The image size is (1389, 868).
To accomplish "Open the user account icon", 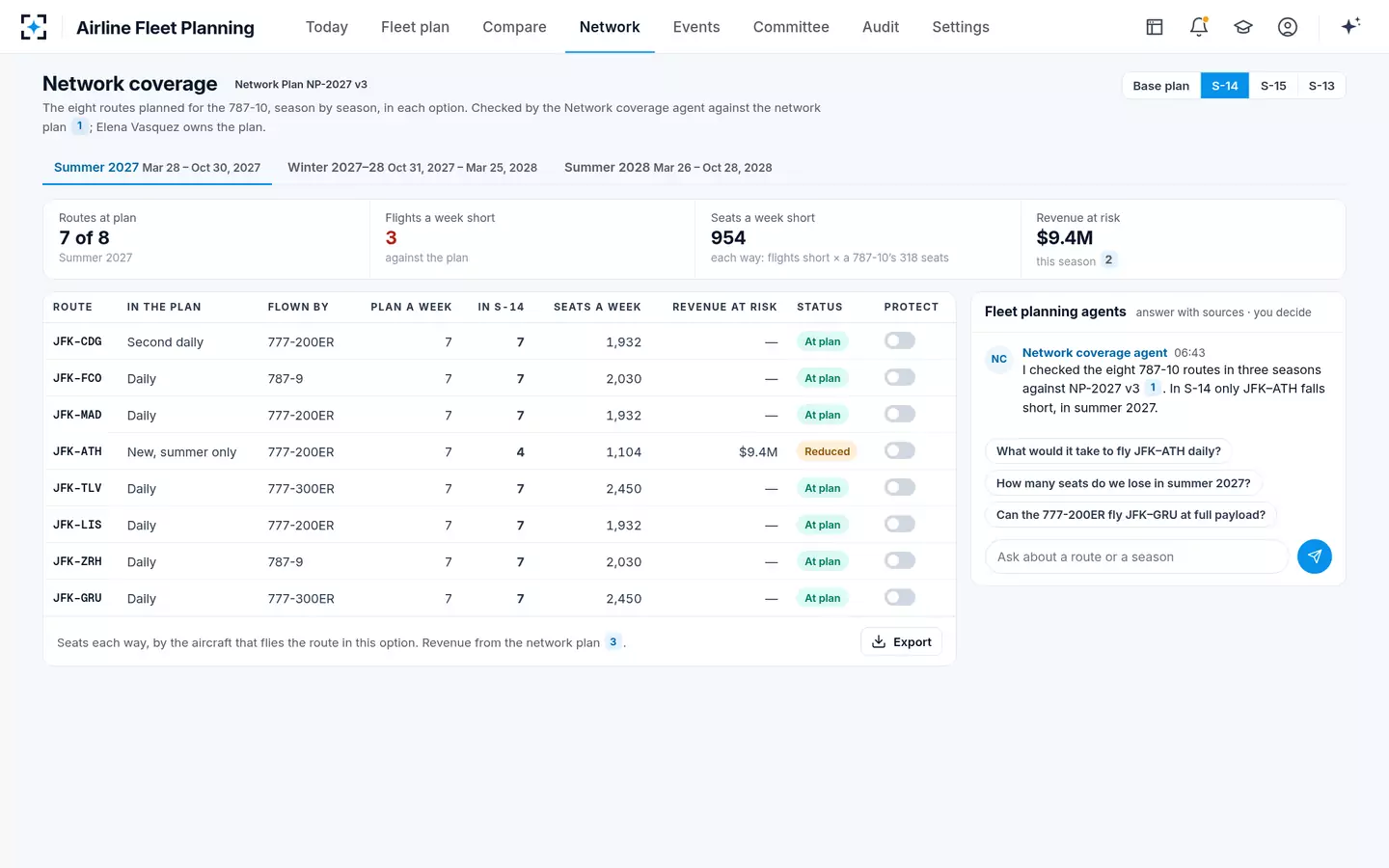I will click(x=1288, y=27).
